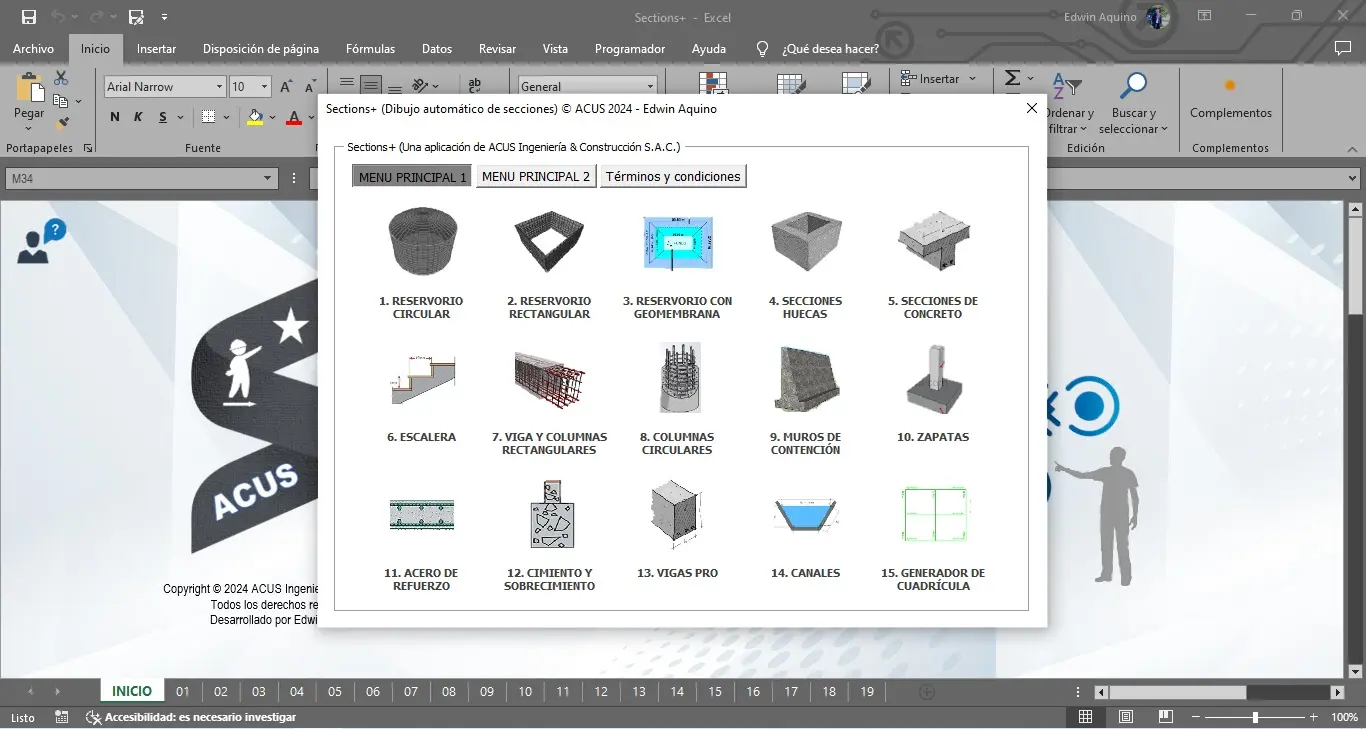Expand the fill color dropdown arrow
Viewport: 1366px width, 729px height.
[272, 117]
